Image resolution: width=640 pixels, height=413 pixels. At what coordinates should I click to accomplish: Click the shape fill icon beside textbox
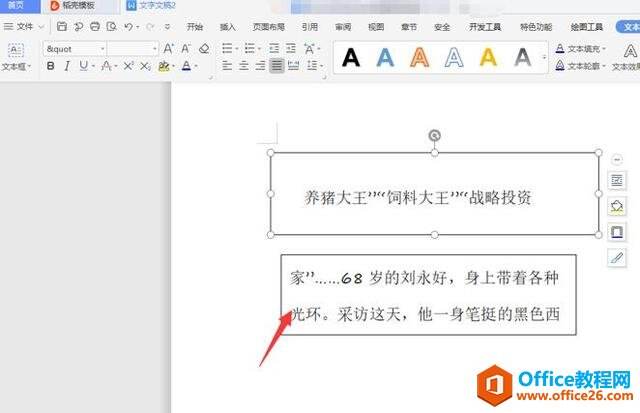point(617,206)
